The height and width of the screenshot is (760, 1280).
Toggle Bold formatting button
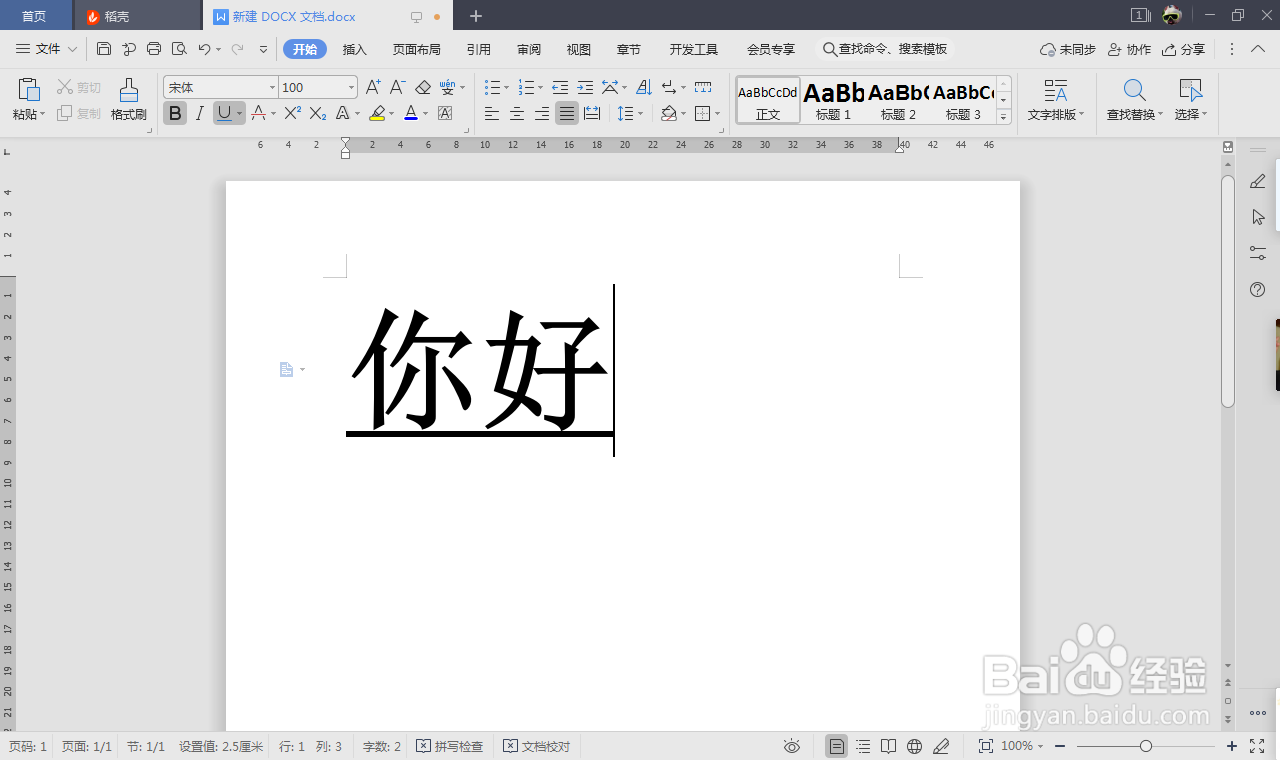175,114
